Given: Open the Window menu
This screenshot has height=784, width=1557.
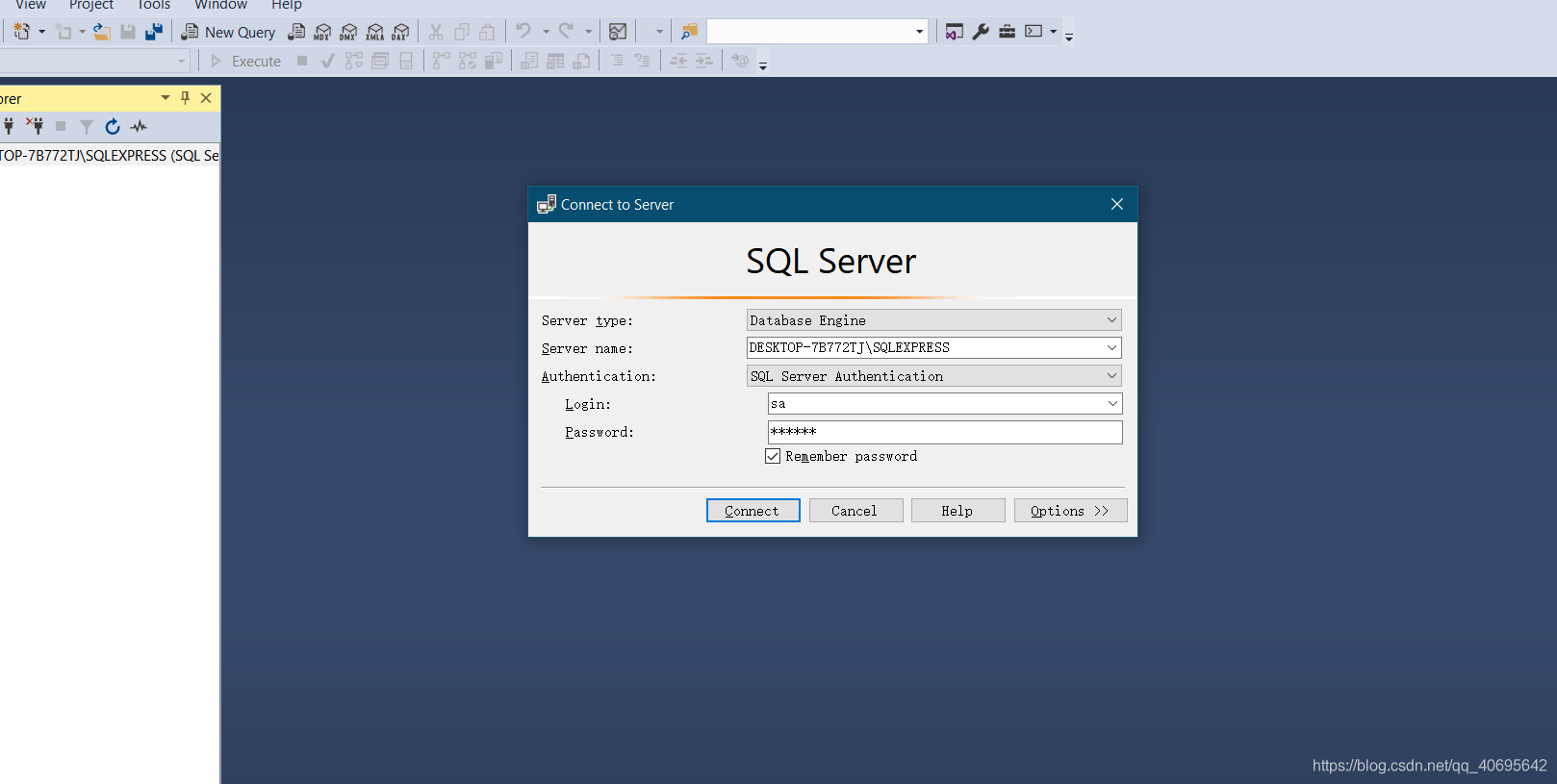Looking at the screenshot, I should pyautogui.click(x=220, y=5).
